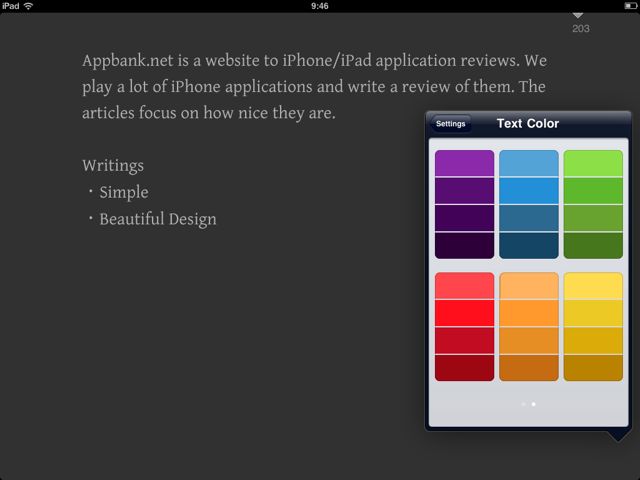Pick the third, dark purple swatch
Screen dimensions: 640x480
point(464,218)
